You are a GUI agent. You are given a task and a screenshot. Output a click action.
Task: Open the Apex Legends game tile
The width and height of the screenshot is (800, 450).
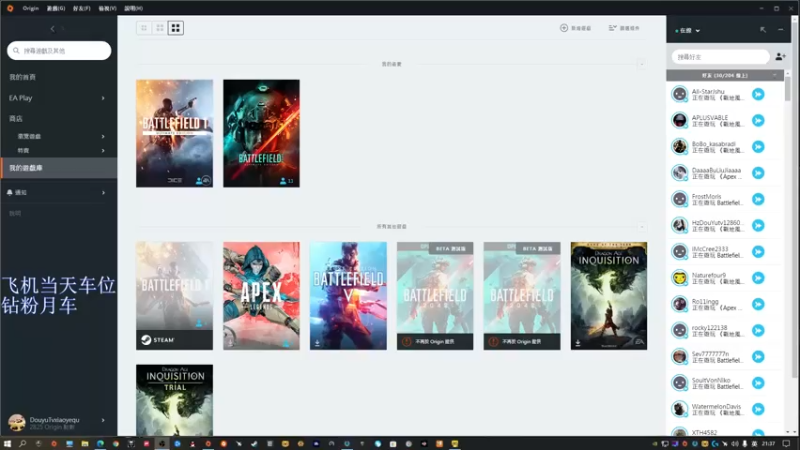(x=261, y=296)
